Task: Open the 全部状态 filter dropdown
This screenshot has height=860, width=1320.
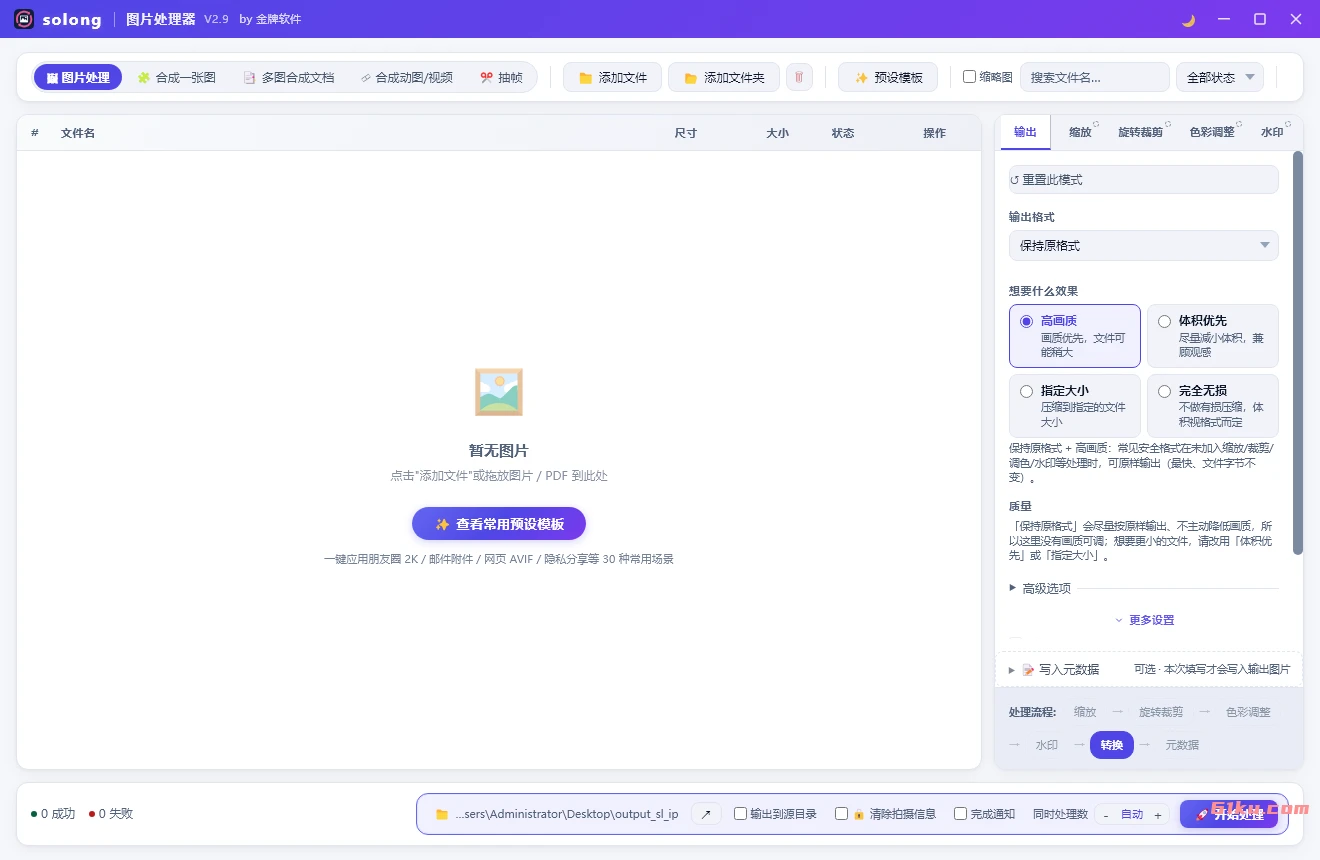Action: [x=1220, y=77]
